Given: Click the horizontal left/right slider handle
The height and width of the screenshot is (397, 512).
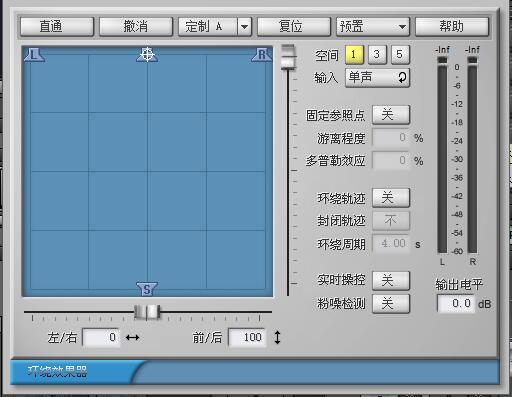Looking at the screenshot, I should tap(147, 312).
